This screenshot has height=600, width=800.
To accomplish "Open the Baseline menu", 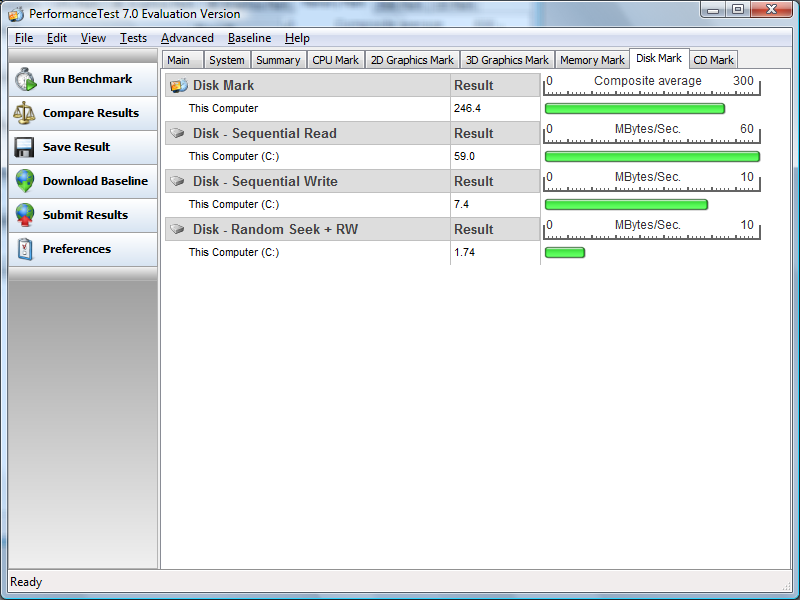I will click(x=249, y=38).
